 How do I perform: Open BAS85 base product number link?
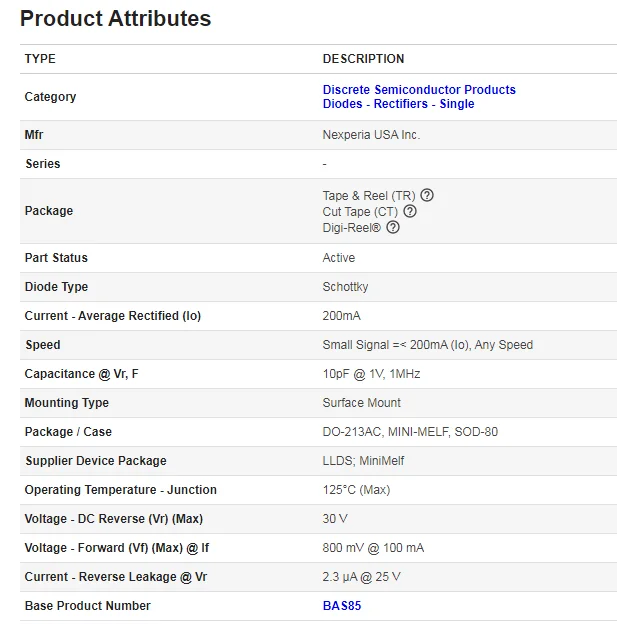341,606
